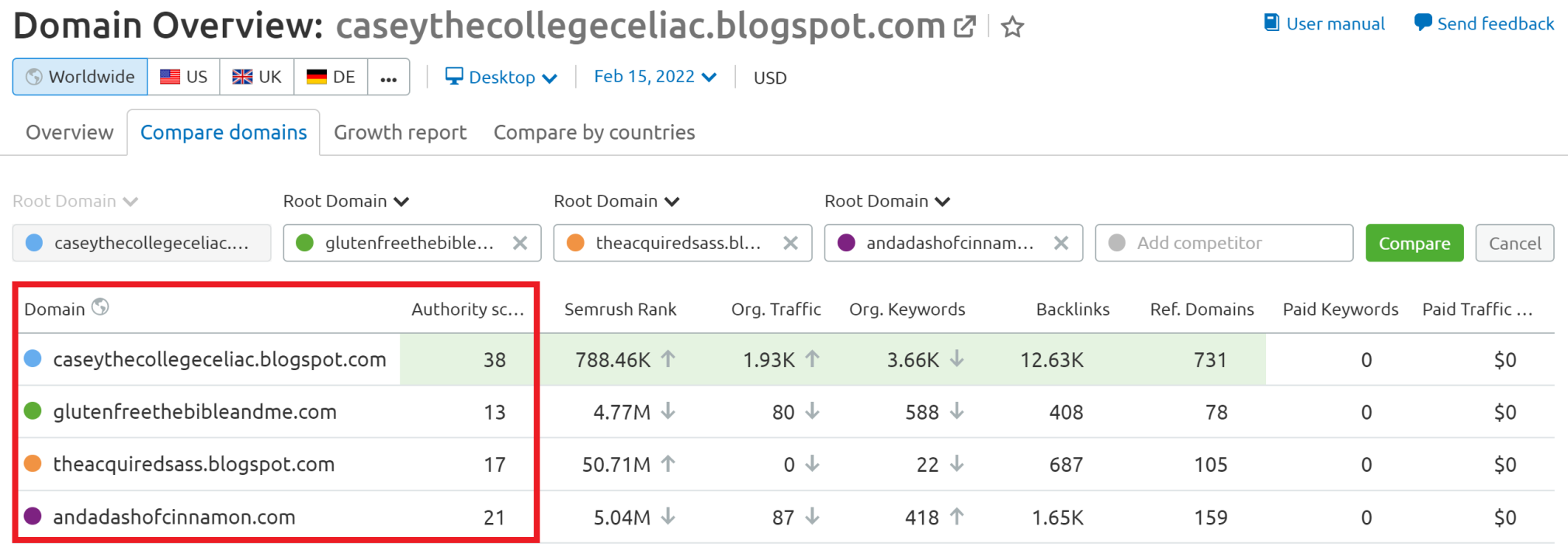1568x554 pixels.
Task: Open domain in new tab via external link icon
Action: pyautogui.click(x=964, y=27)
